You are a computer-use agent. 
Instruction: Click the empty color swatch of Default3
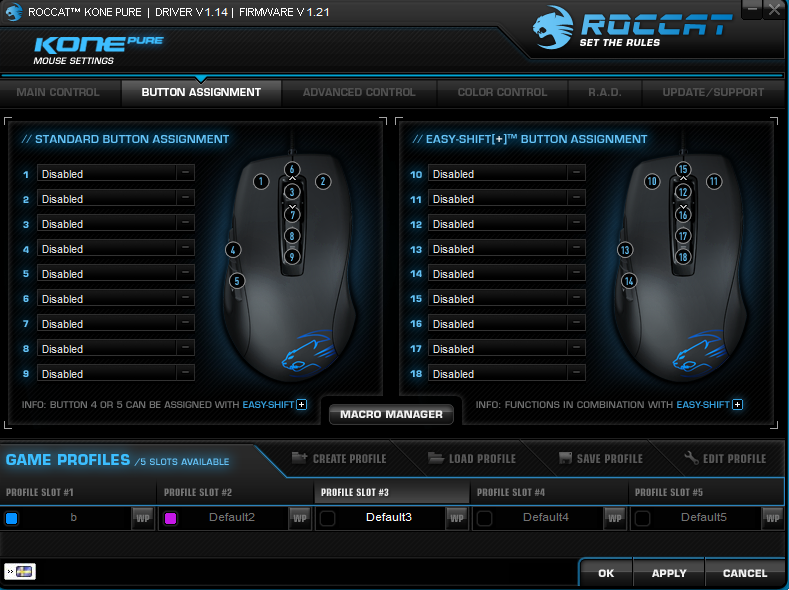[x=328, y=518]
